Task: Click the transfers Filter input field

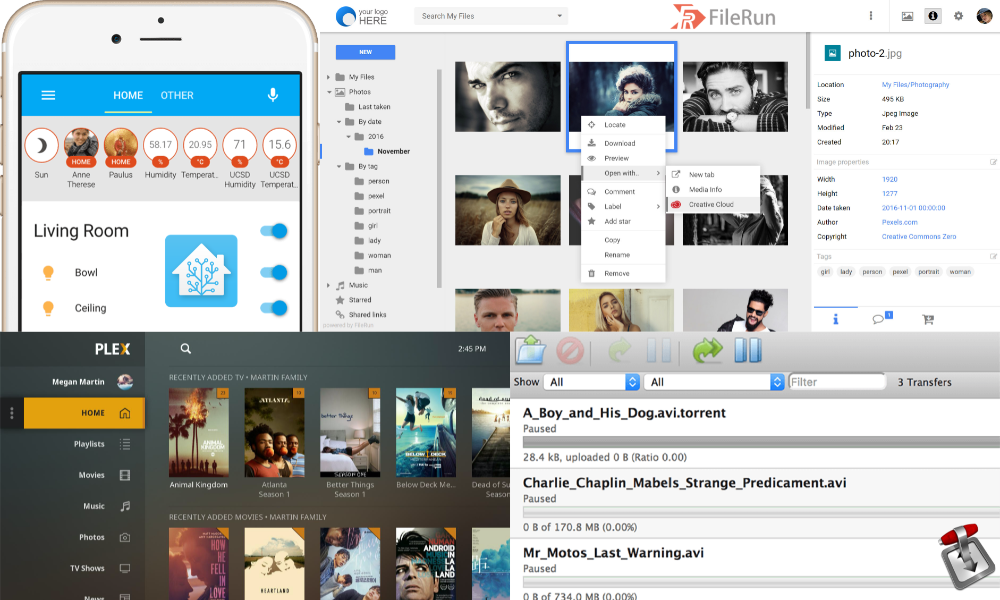Action: 837,382
